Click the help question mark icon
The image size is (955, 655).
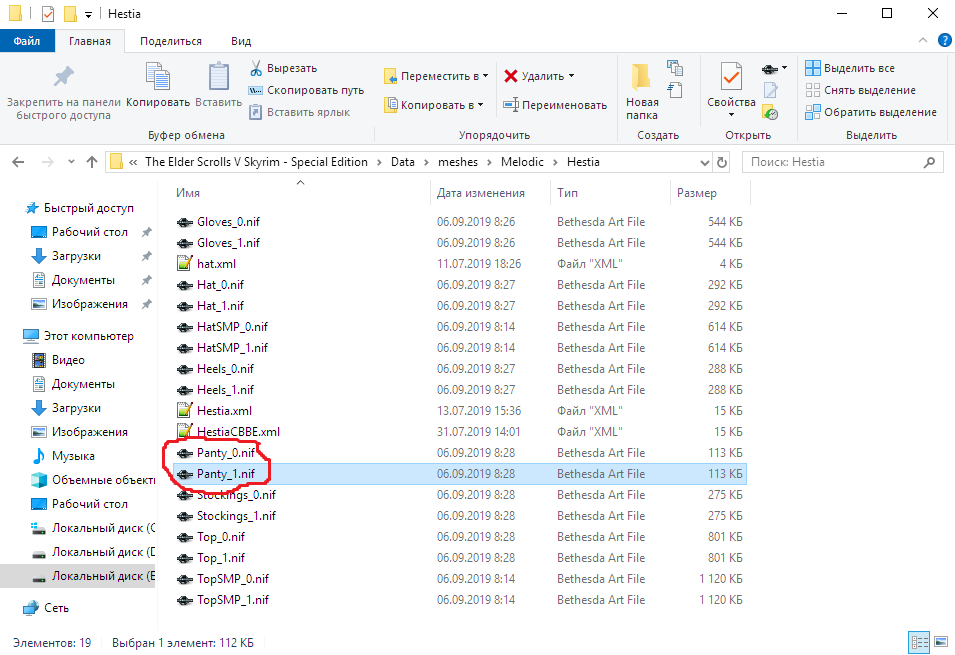943,41
